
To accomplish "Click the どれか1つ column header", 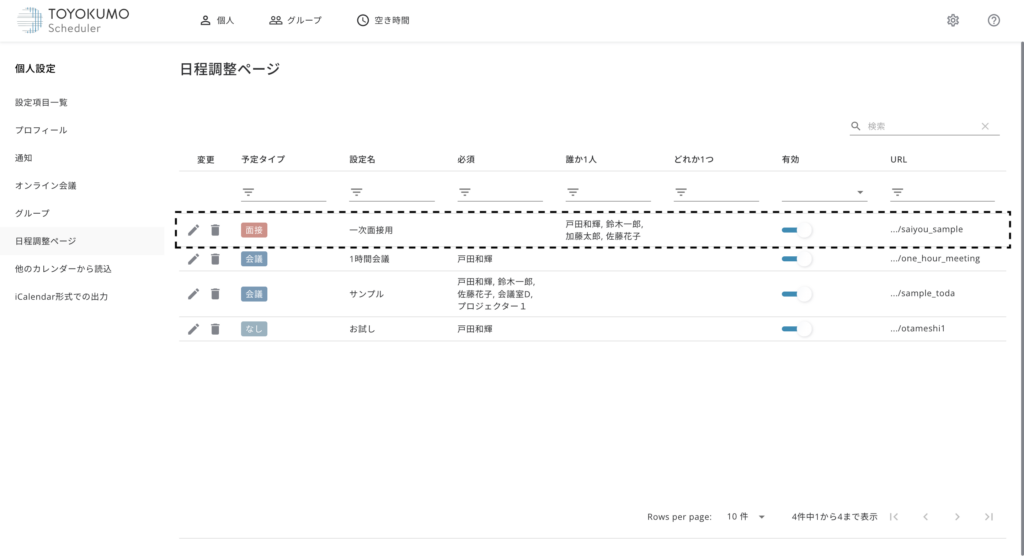I will click(694, 159).
